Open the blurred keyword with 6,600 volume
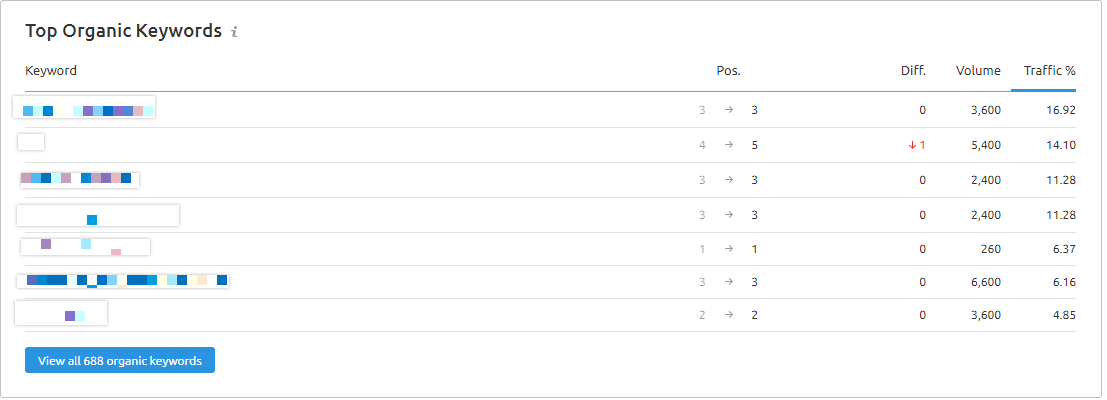This screenshot has width=1107, height=400. (x=123, y=281)
